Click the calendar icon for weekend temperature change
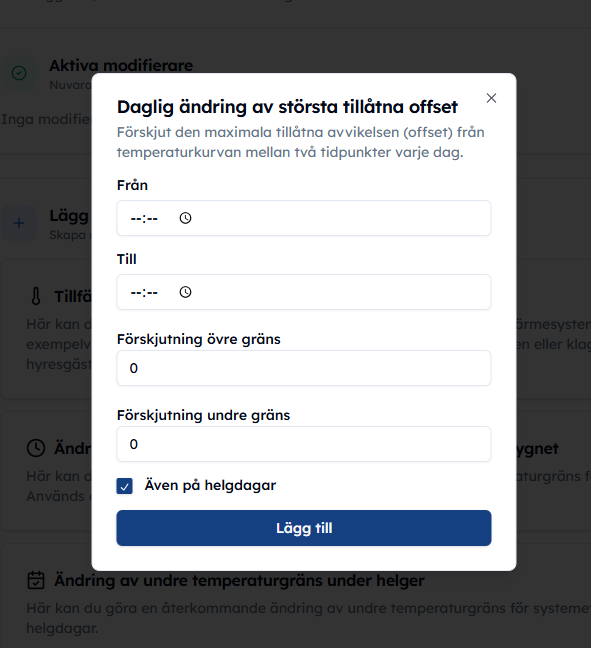This screenshot has height=648, width=591. pyautogui.click(x=36, y=580)
